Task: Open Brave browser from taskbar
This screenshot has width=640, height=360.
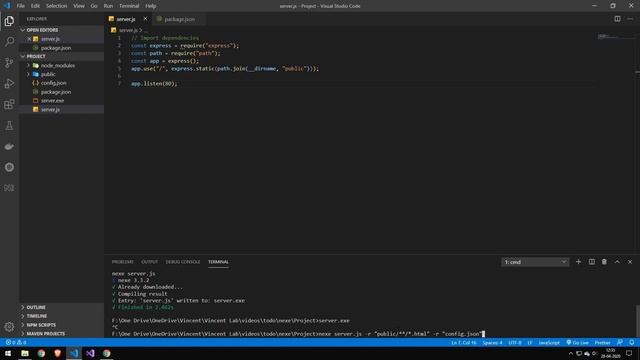Action: pos(58,353)
